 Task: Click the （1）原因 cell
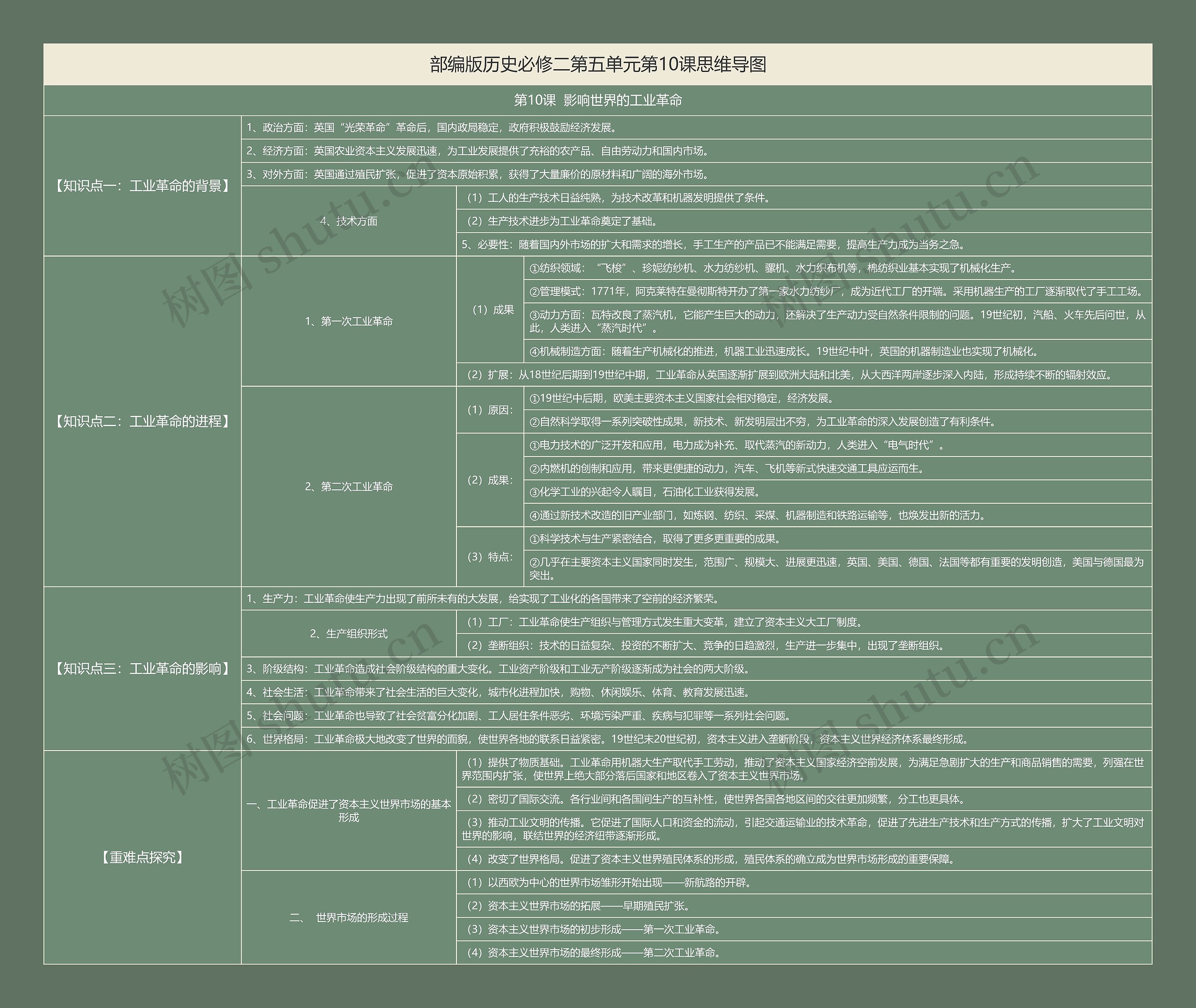pyautogui.click(x=490, y=410)
